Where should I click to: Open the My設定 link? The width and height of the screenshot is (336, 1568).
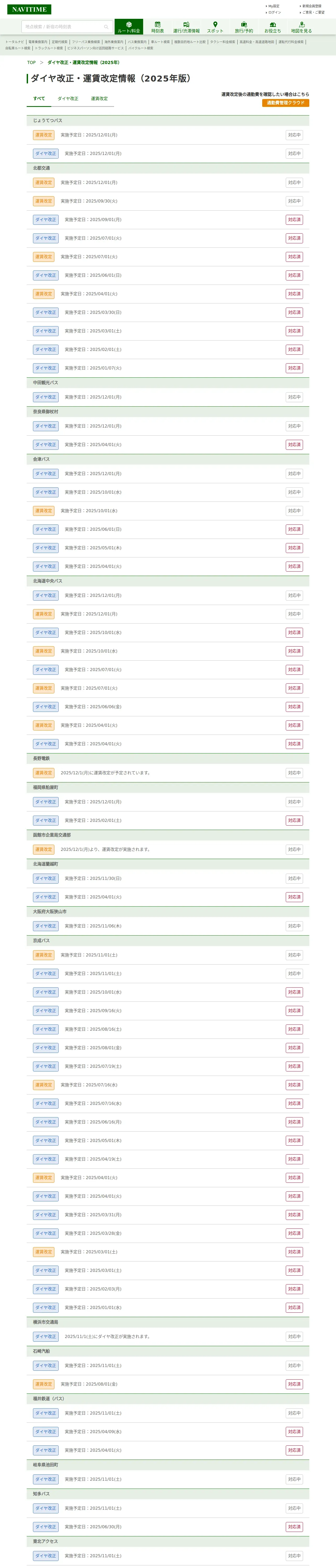pos(273,6)
